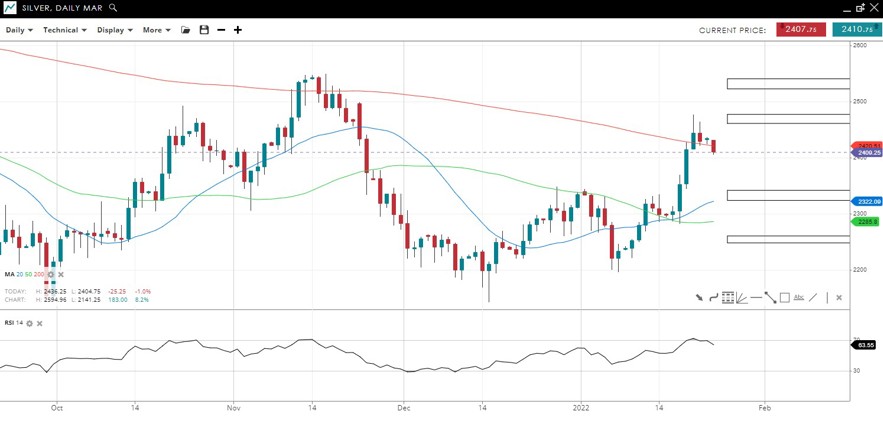
Task: Expand the Technical indicators menu
Action: [x=65, y=30]
